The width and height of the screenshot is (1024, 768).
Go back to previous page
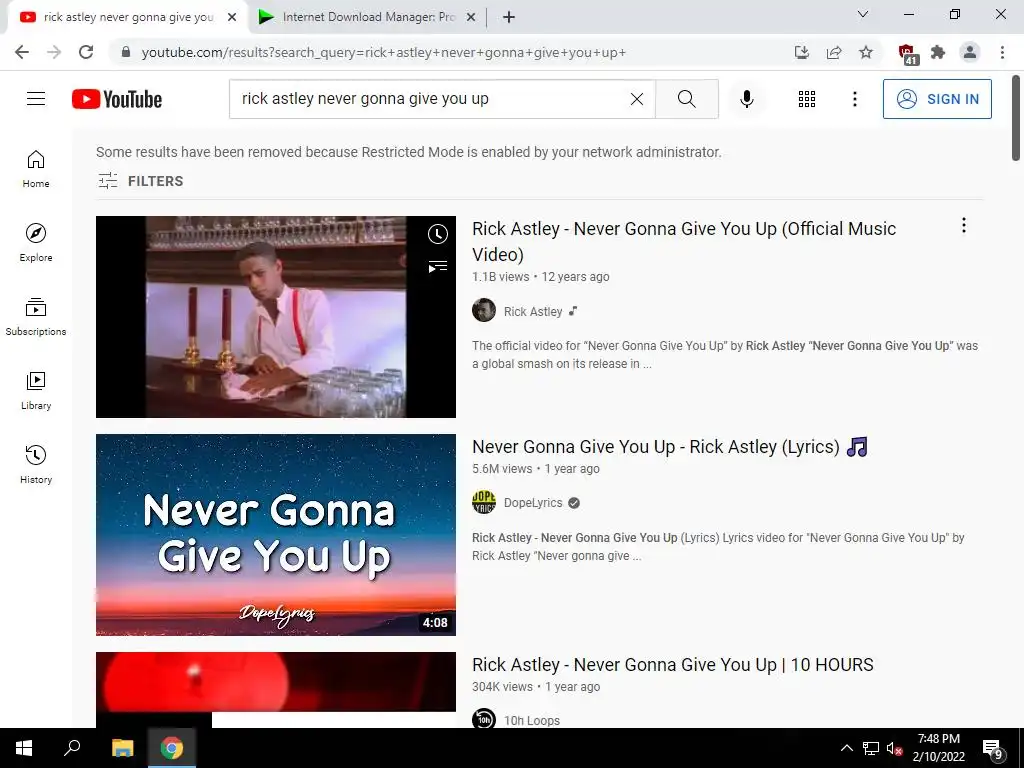22,52
